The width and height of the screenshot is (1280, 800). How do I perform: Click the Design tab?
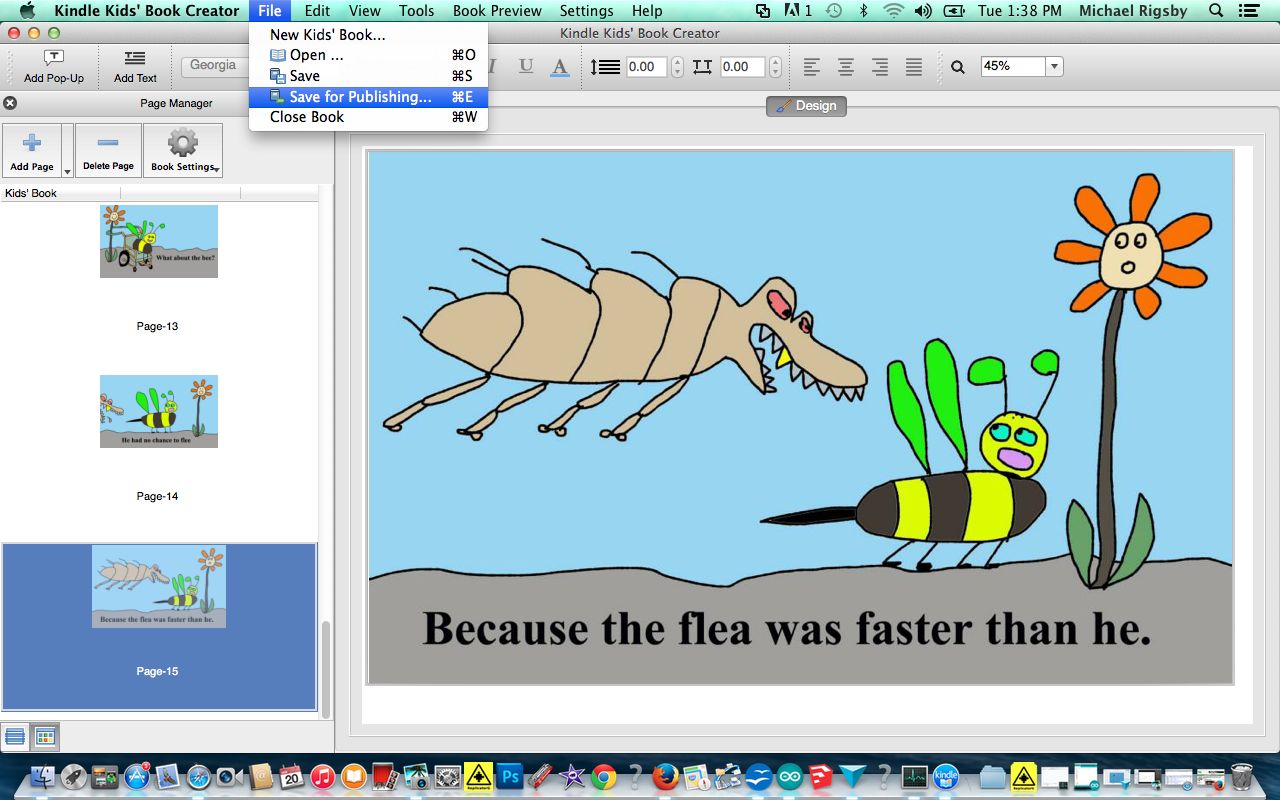click(x=806, y=106)
